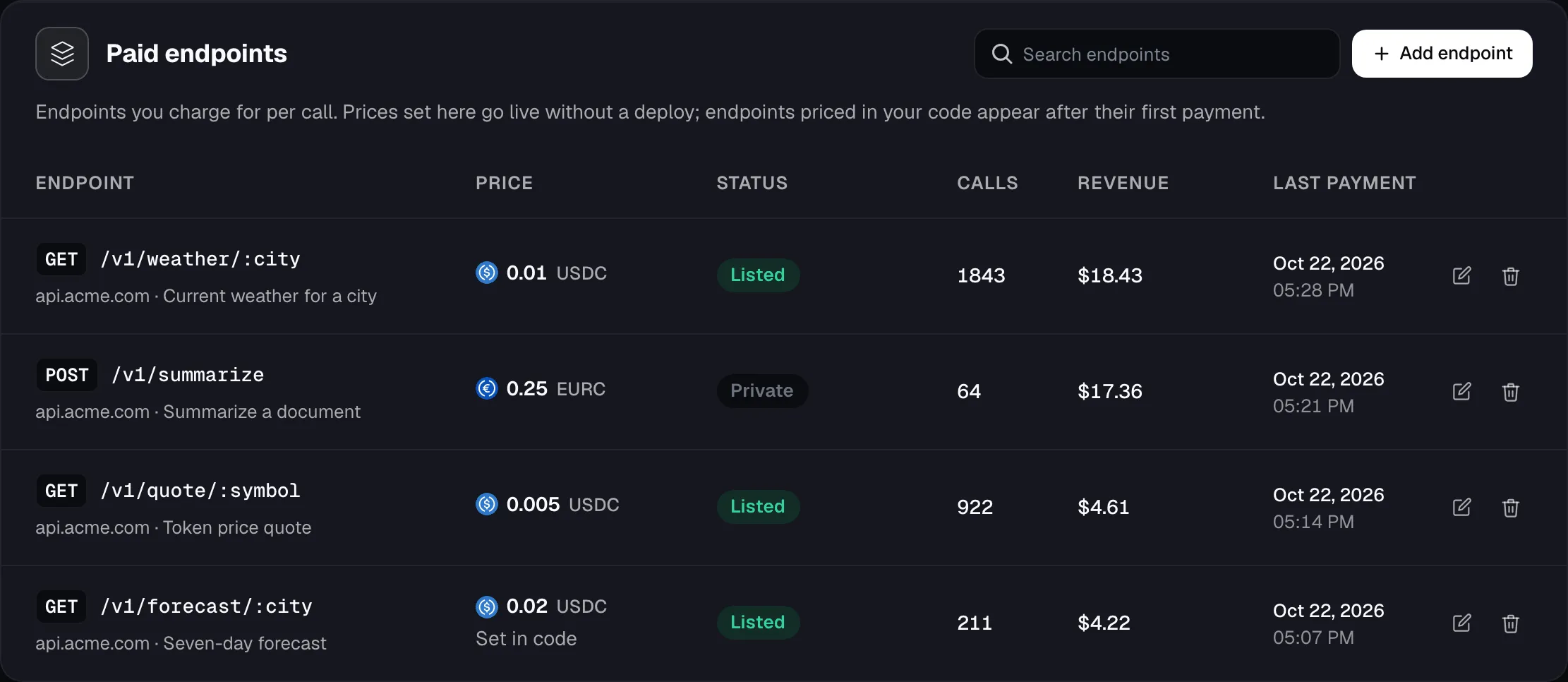
Task: Open the /v1/forecast/:city endpoint path
Action: (x=206, y=606)
